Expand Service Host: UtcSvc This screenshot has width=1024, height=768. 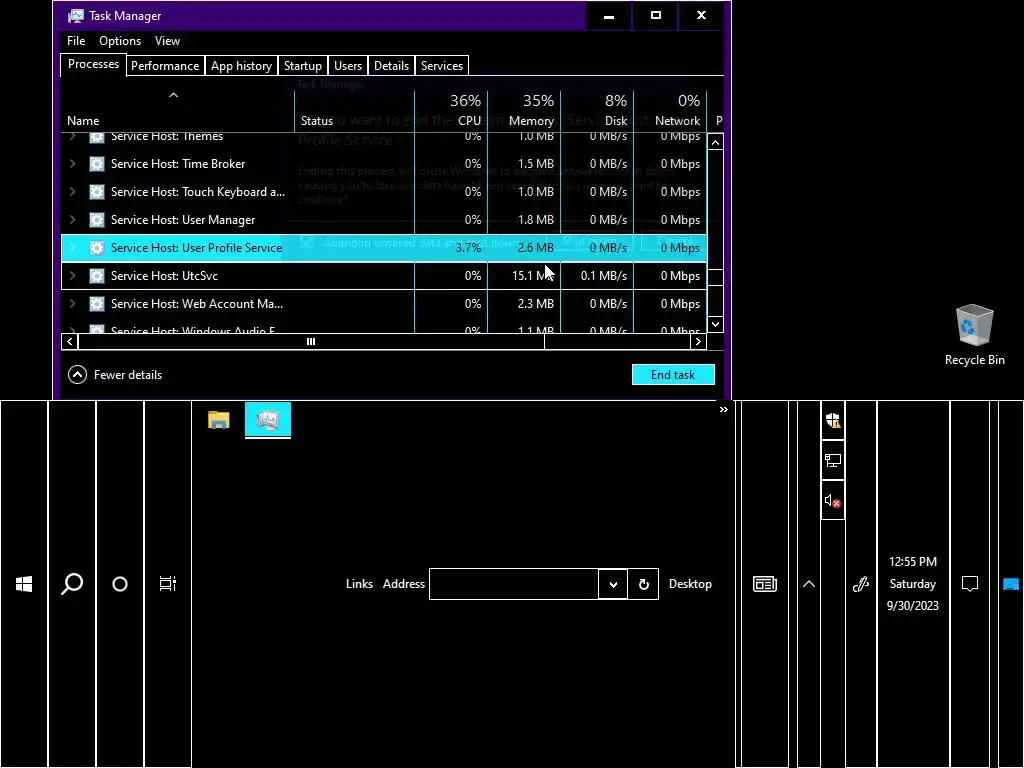click(72, 276)
